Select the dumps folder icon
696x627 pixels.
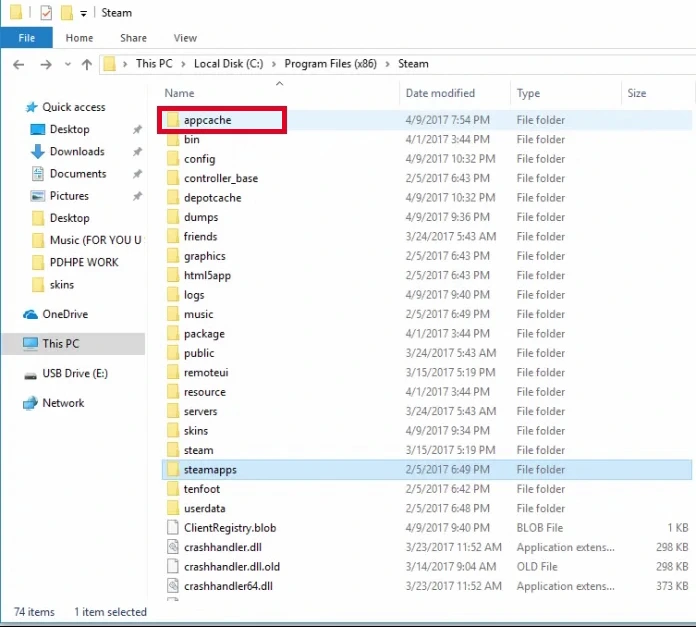point(173,217)
